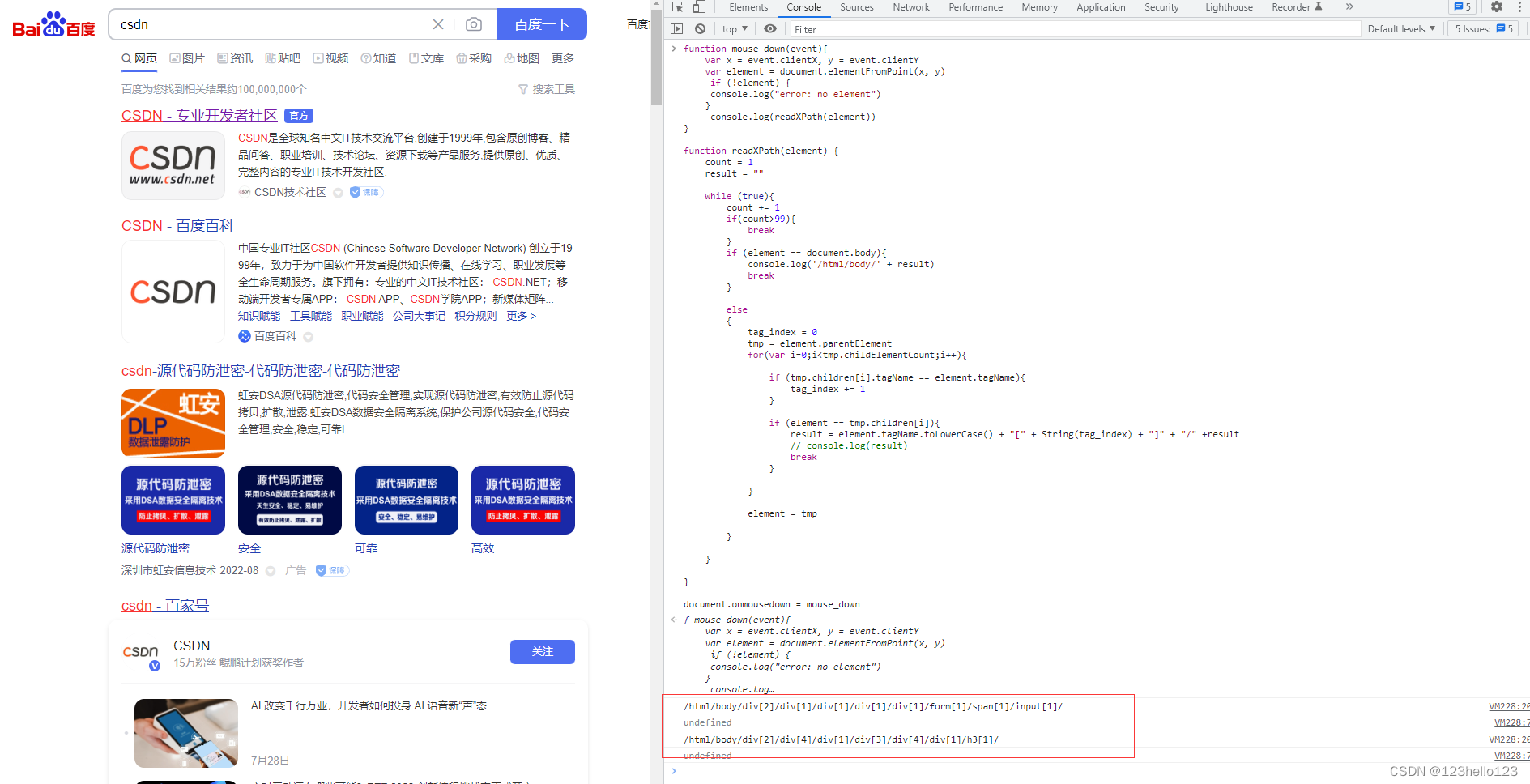
Task: Click the orange DLP ad image
Action: [x=173, y=423]
